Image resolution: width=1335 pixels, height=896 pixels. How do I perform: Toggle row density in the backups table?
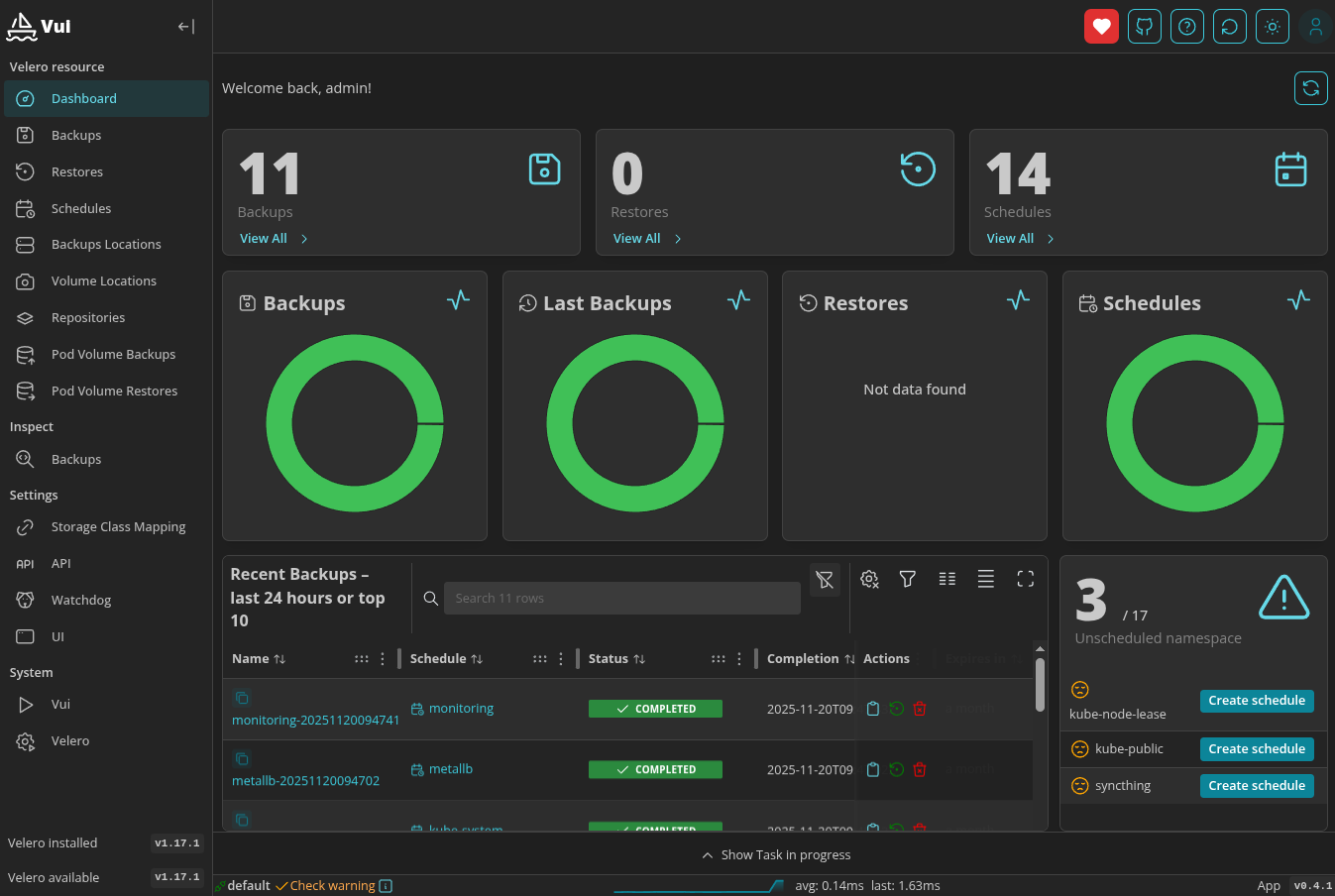985,580
